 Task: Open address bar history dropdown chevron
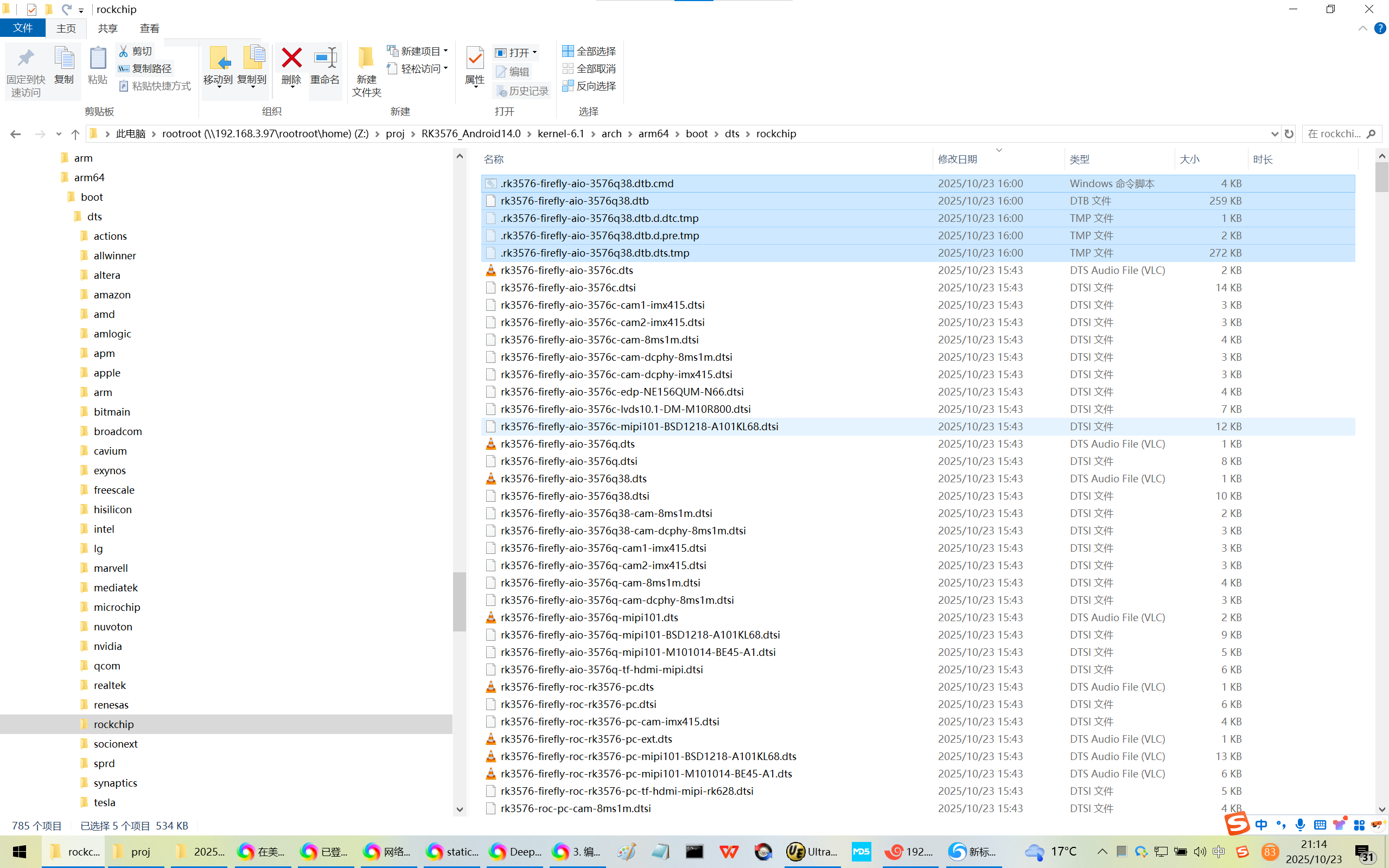pyautogui.click(x=1274, y=134)
